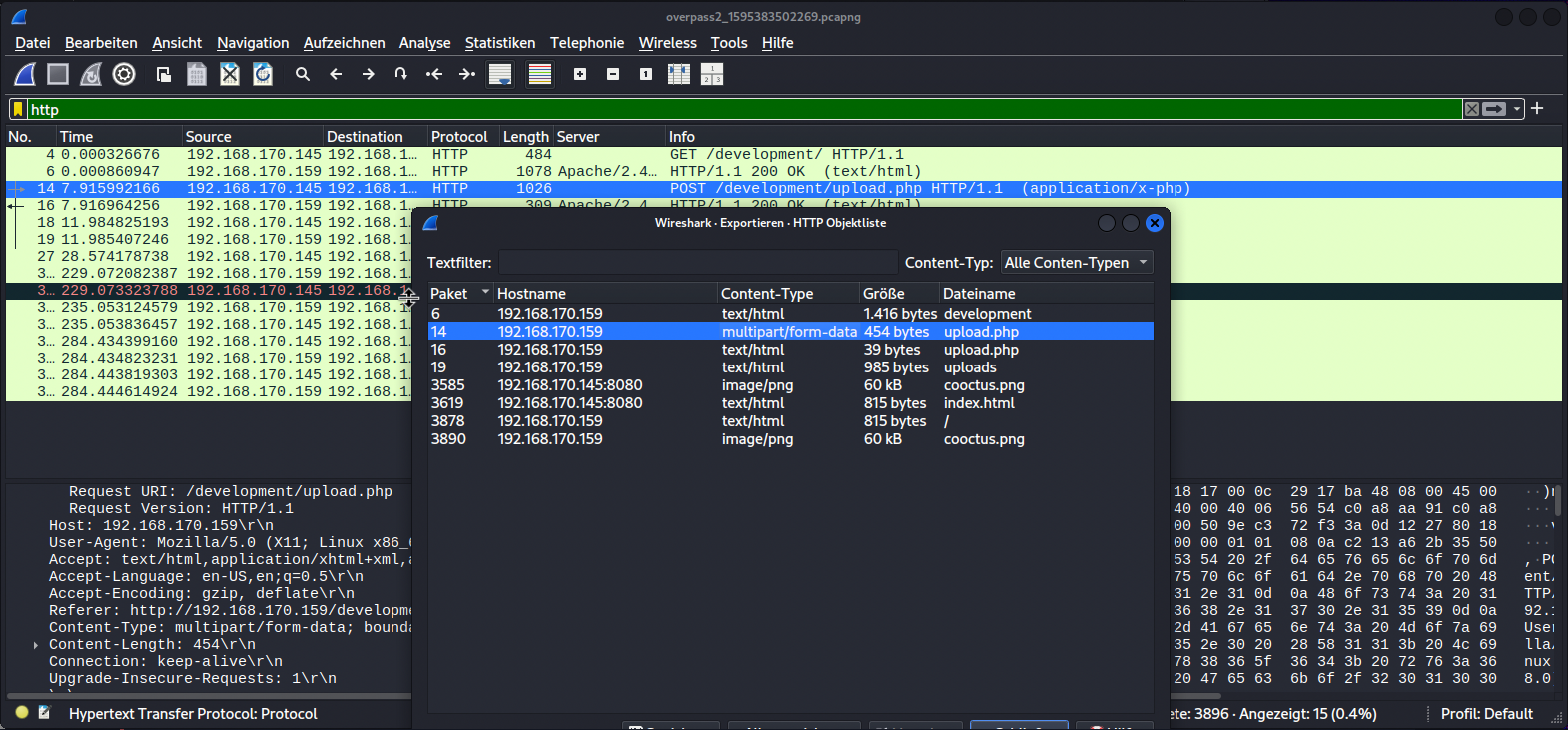
Task: Stop the running capture with the square icon
Action: (58, 74)
